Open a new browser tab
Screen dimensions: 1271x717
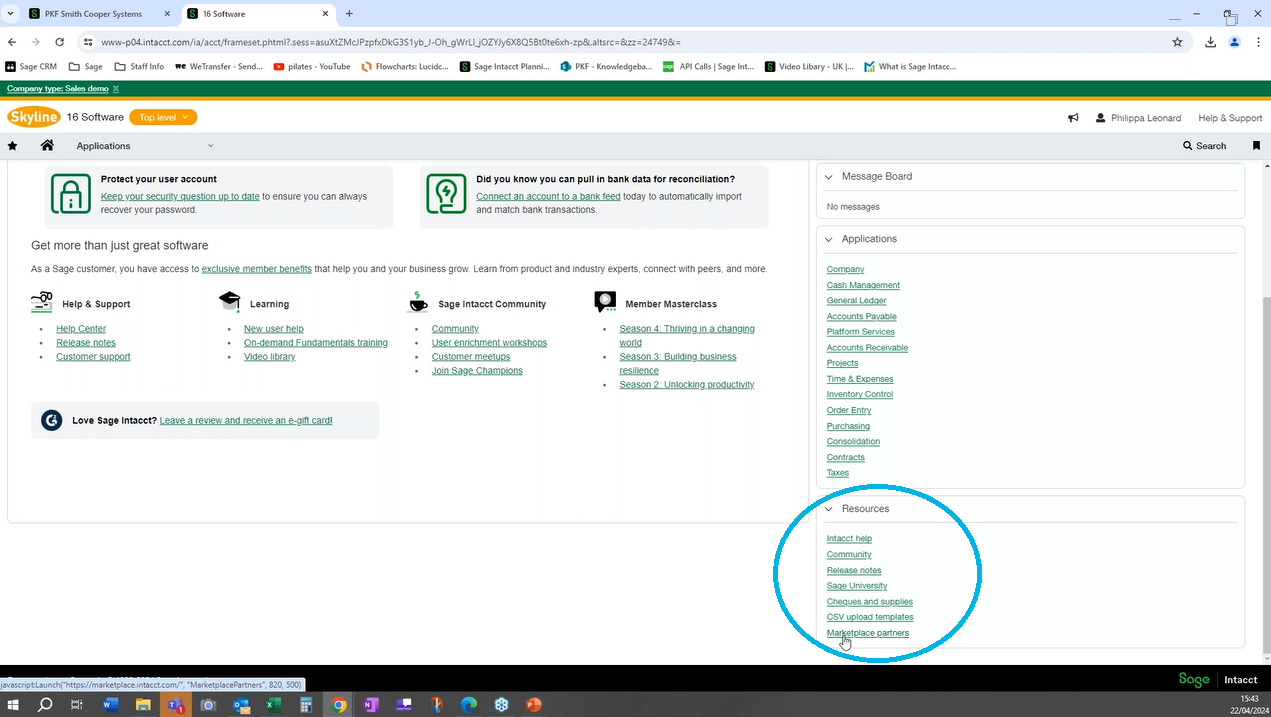coord(349,14)
